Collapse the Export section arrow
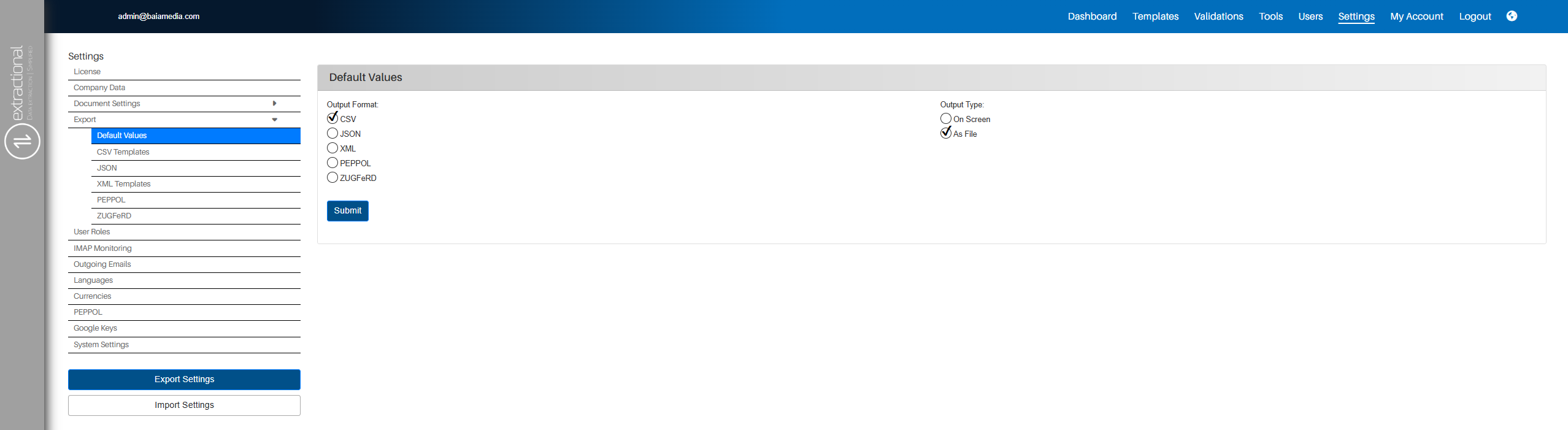1568x430 pixels. 274,120
